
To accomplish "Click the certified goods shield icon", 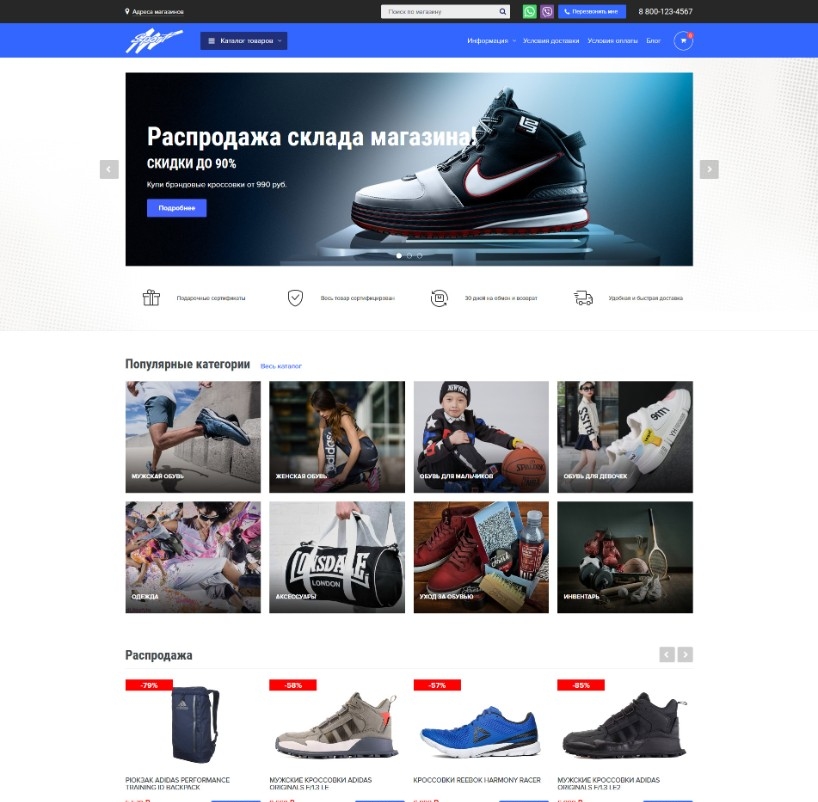I will (295, 297).
